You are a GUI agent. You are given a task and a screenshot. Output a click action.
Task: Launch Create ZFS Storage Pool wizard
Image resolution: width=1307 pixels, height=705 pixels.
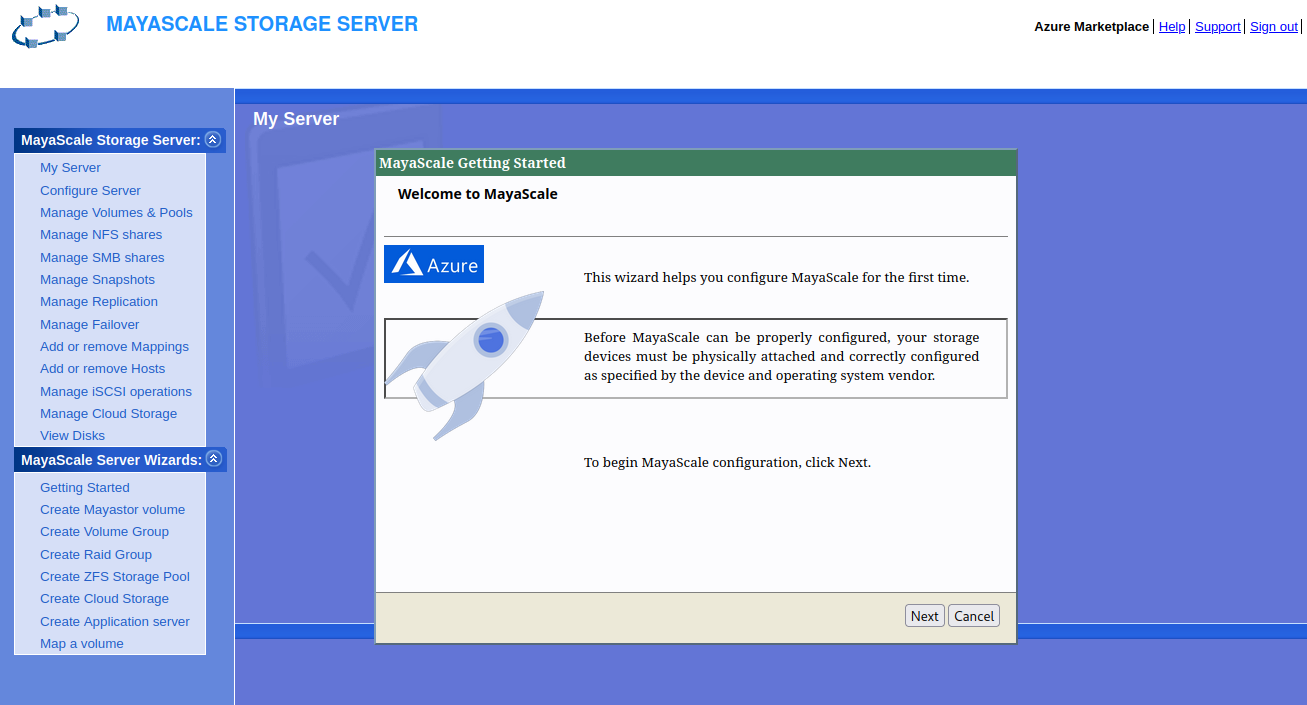tap(114, 577)
